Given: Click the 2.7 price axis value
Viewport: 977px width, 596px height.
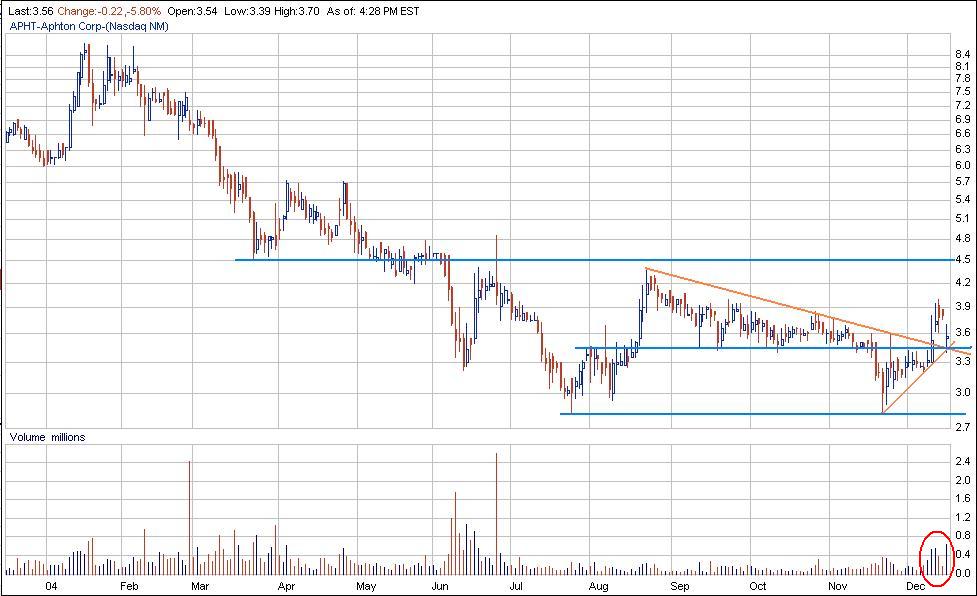Looking at the screenshot, I should [x=962, y=427].
